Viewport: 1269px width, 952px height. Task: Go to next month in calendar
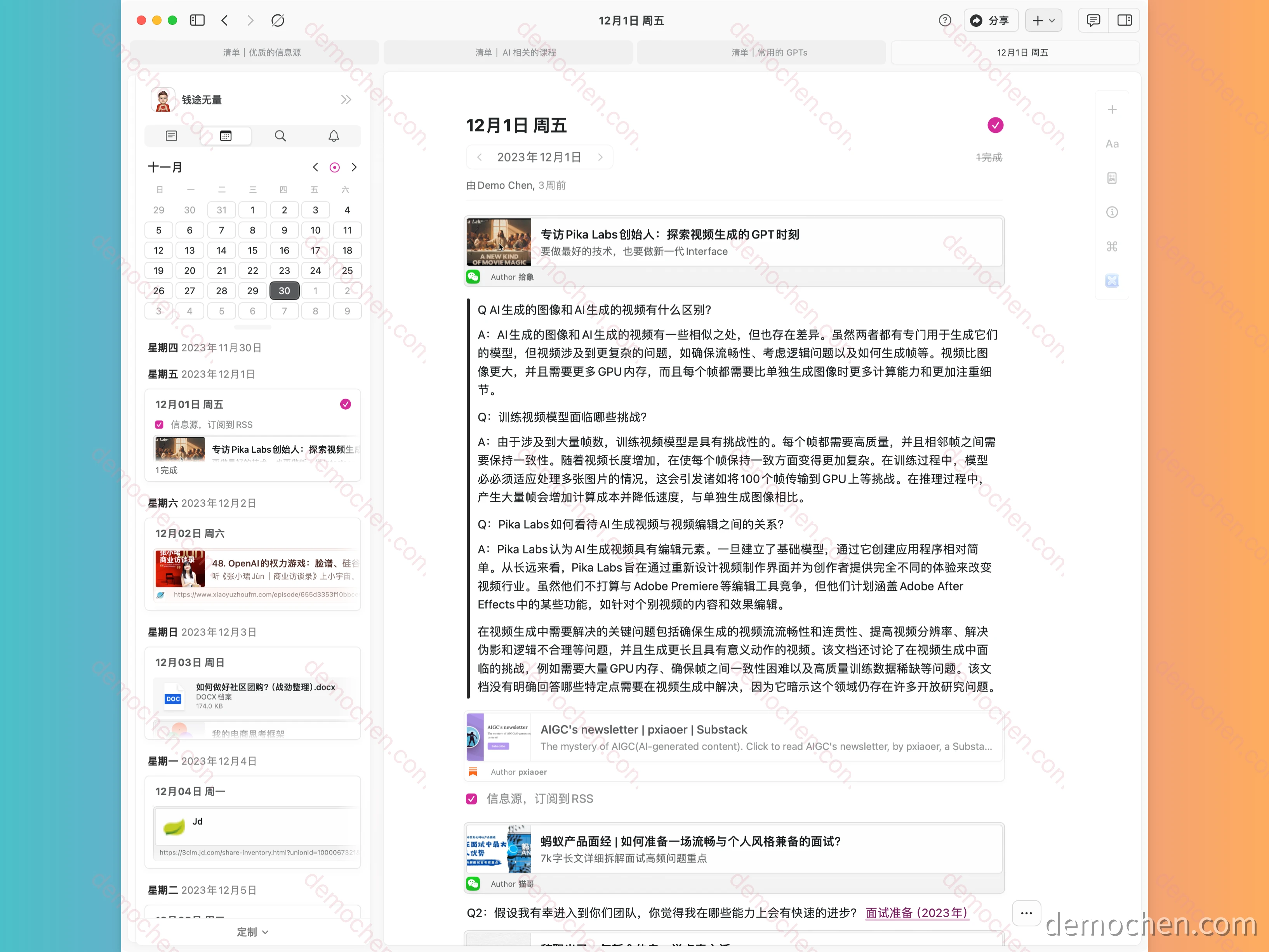[354, 167]
